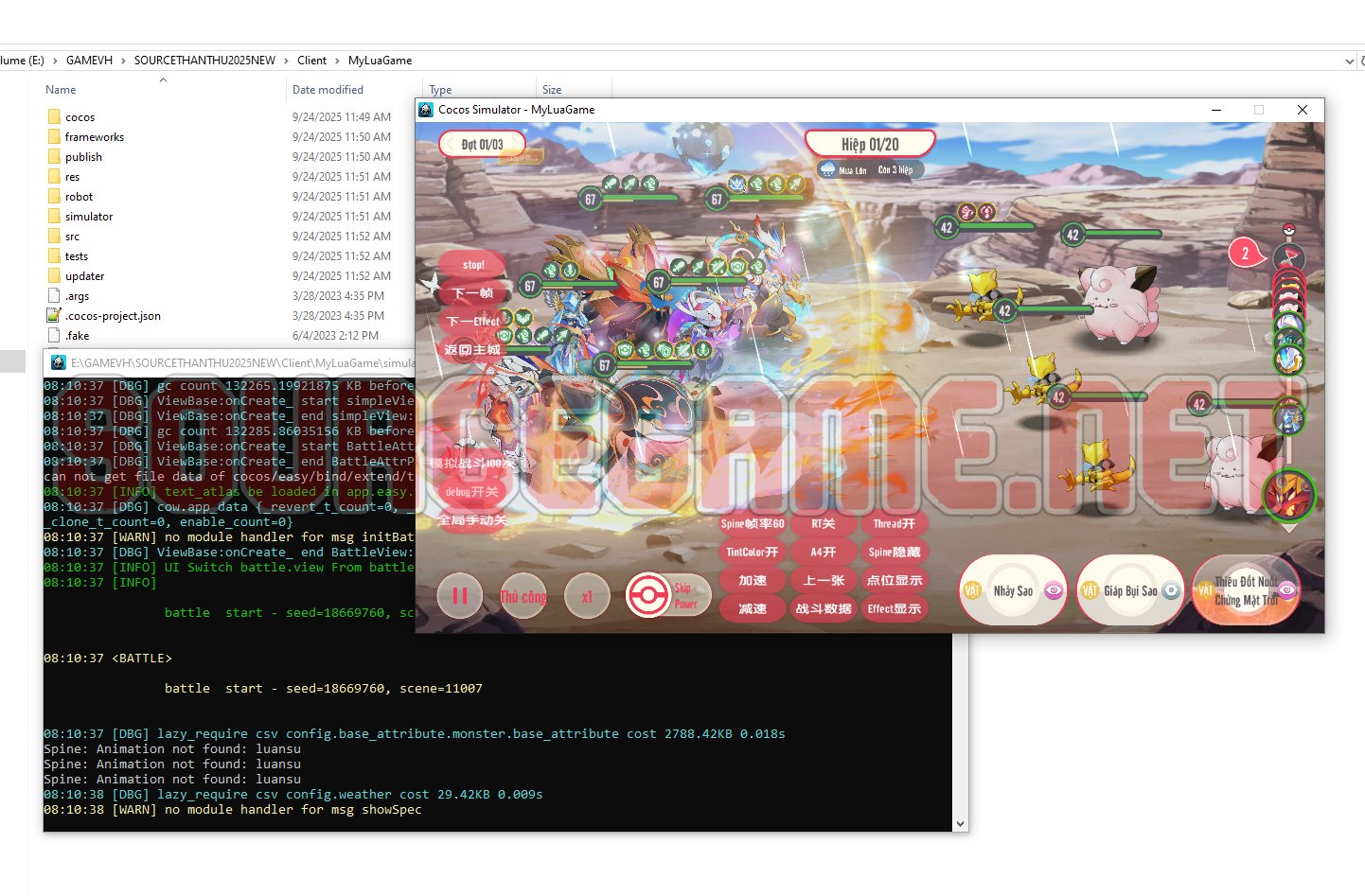Image resolution: width=1365 pixels, height=896 pixels.
Task: Toggle the debug开关 switch
Action: 471,492
